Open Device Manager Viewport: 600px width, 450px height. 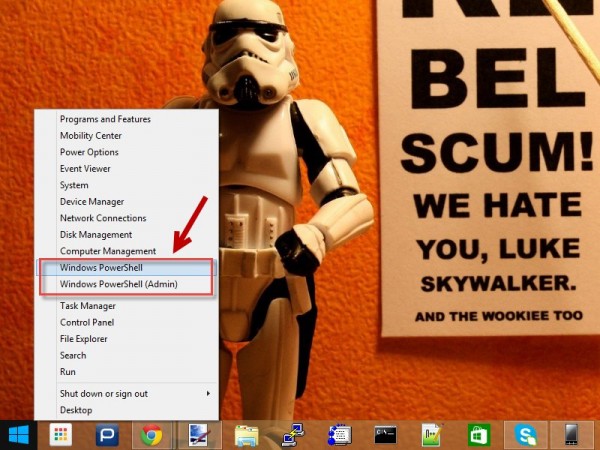tap(127, 202)
